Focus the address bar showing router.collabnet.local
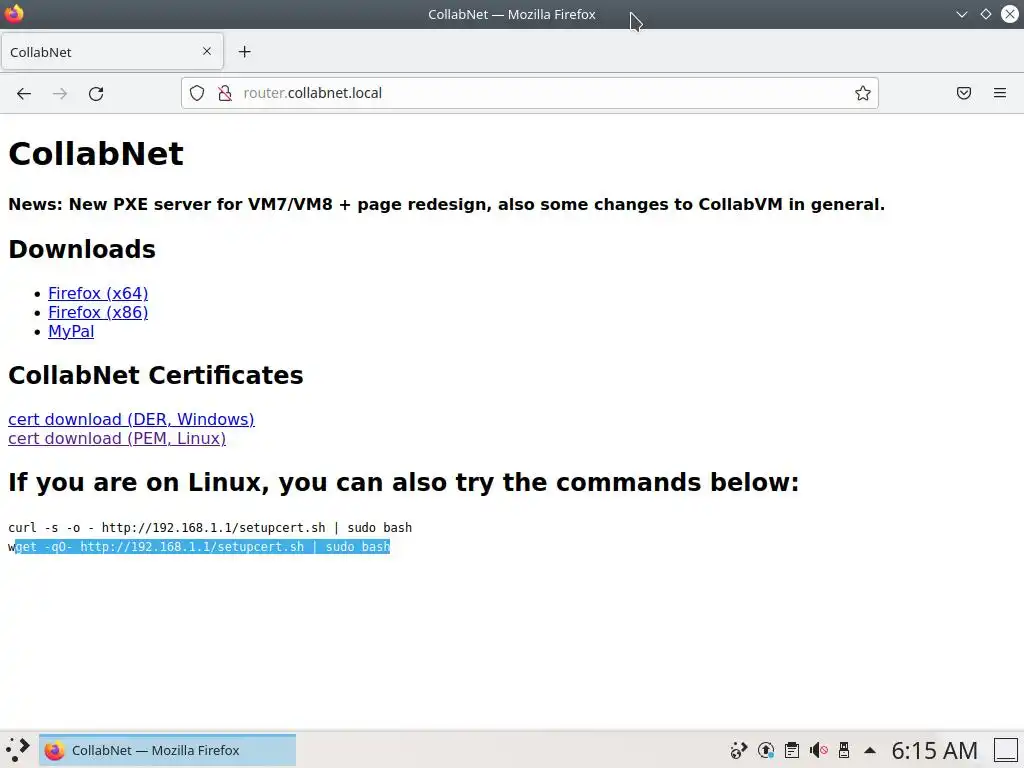Screen dimensions: 1024x768 pos(529,93)
